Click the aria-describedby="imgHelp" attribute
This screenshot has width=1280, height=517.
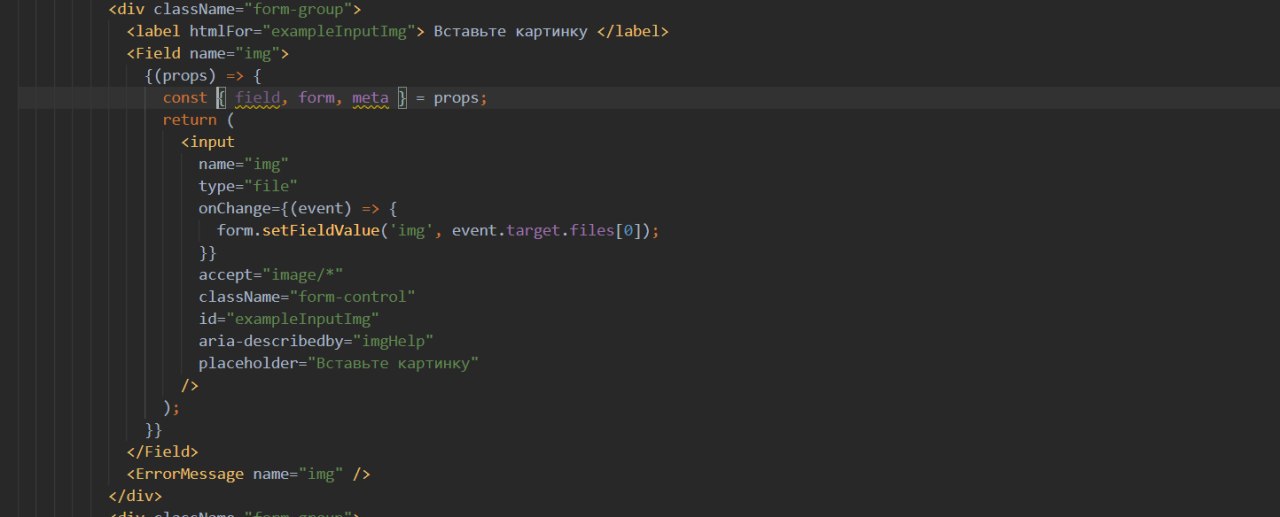tap(316, 340)
